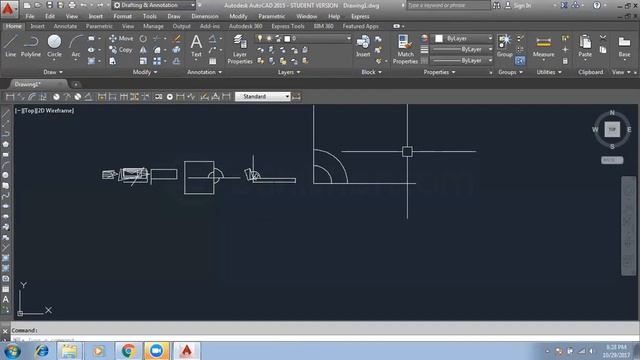Screen dimensions: 640x360
Task: Toggle layer on/off light bulb
Action: tap(260, 38)
